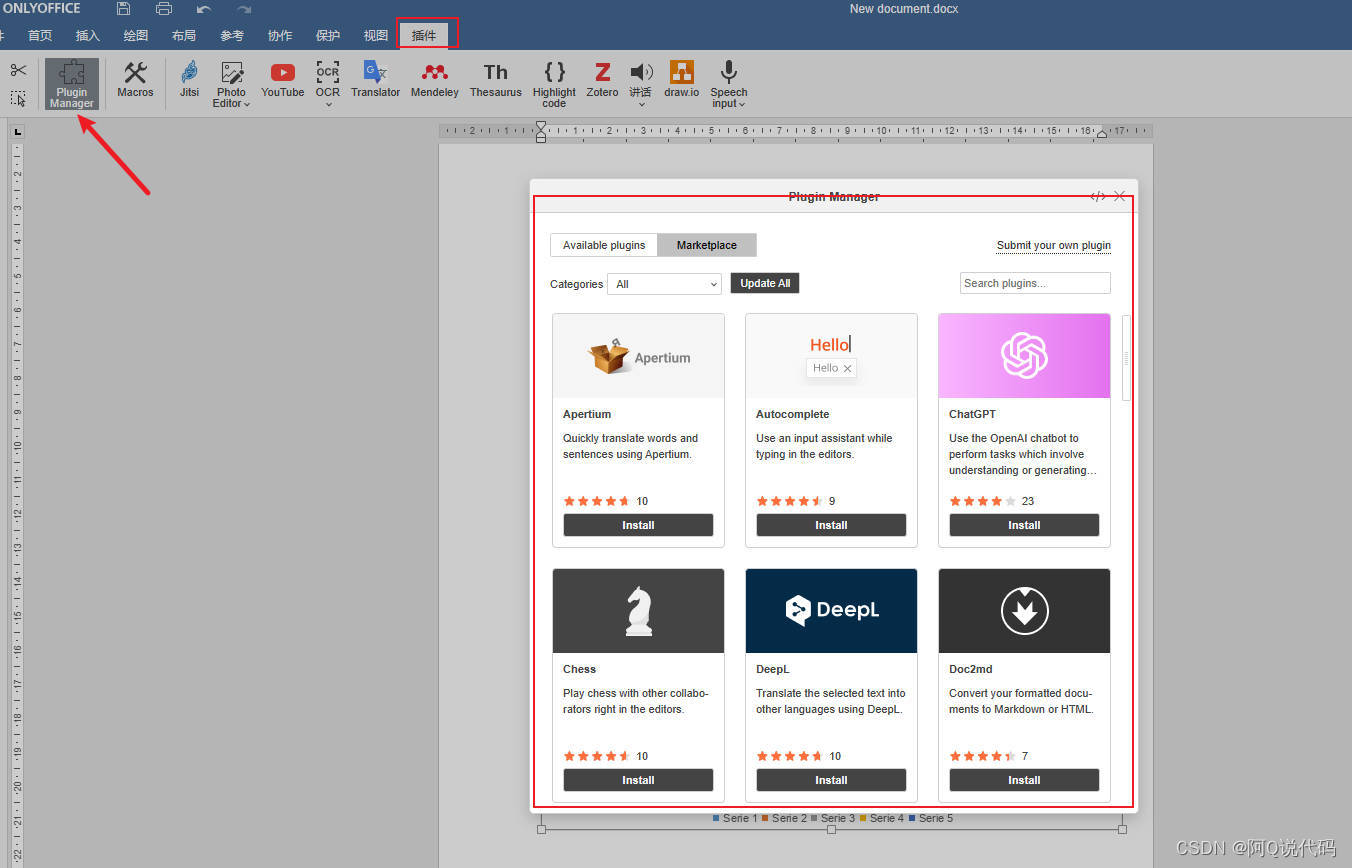
Task: Open the 视图 tab
Action: click(376, 35)
